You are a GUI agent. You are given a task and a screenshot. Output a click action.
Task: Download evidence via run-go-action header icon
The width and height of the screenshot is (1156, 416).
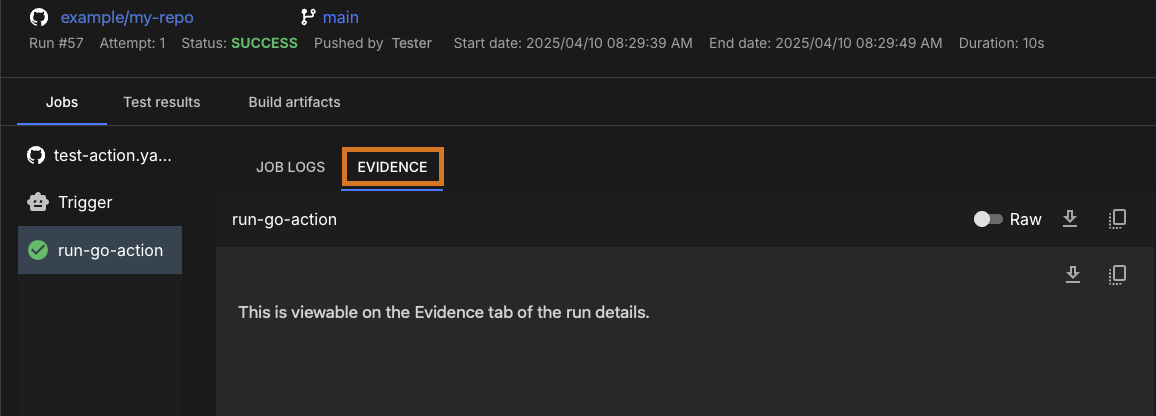(1070, 219)
